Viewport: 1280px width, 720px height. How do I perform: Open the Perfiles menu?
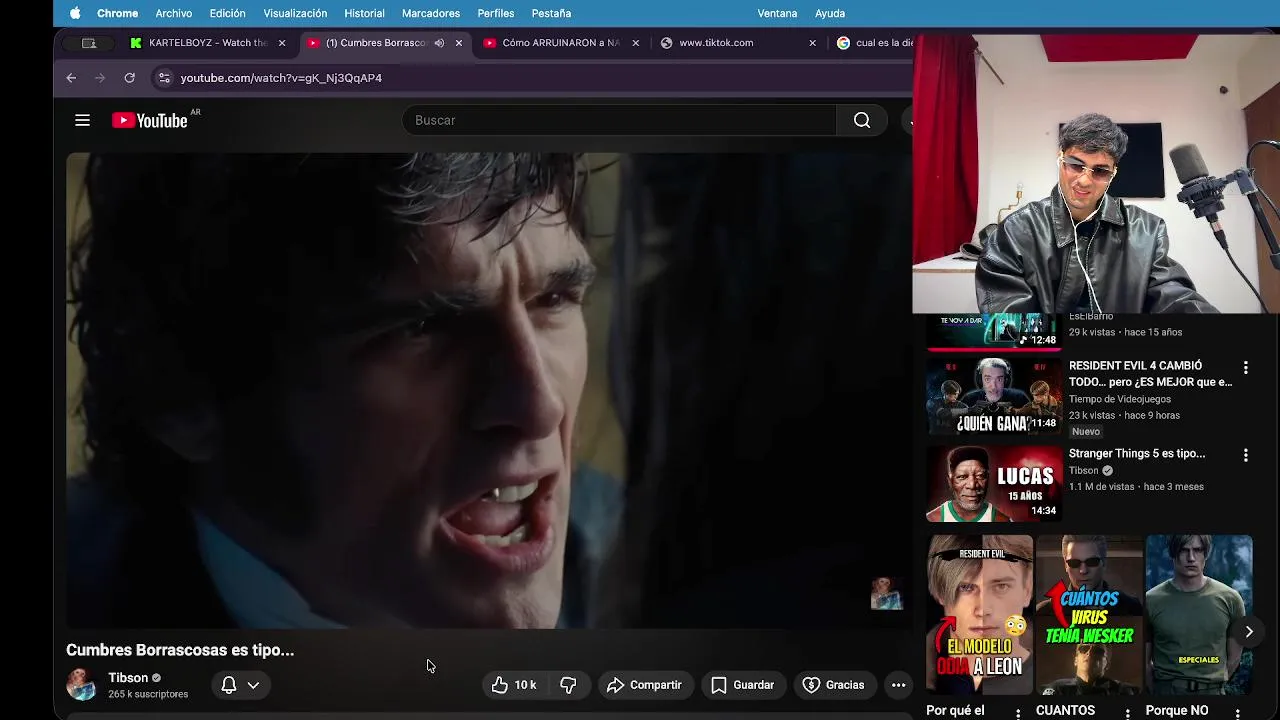(495, 13)
